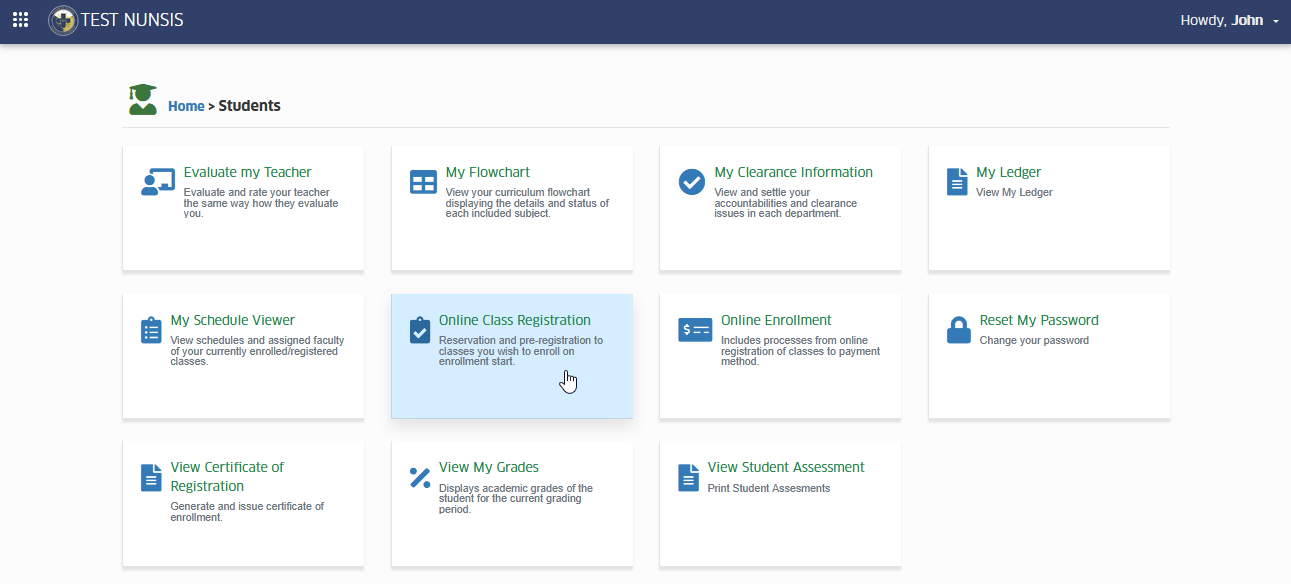
Task: Open View Certificate of Registration title
Action: click(227, 476)
